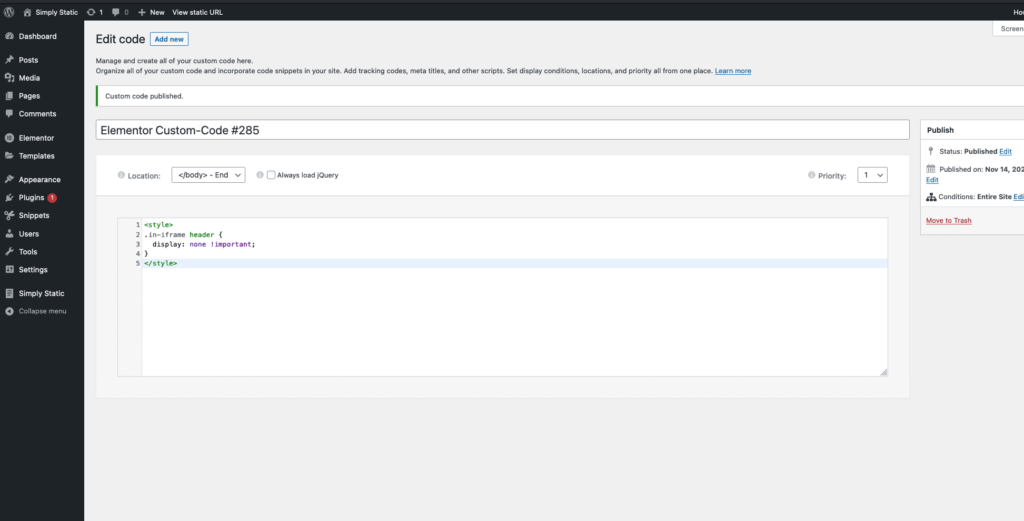Screen dimensions: 1024x521
Task: Click the title field Elementor Custom-Code #285
Action: pyautogui.click(x=502, y=129)
